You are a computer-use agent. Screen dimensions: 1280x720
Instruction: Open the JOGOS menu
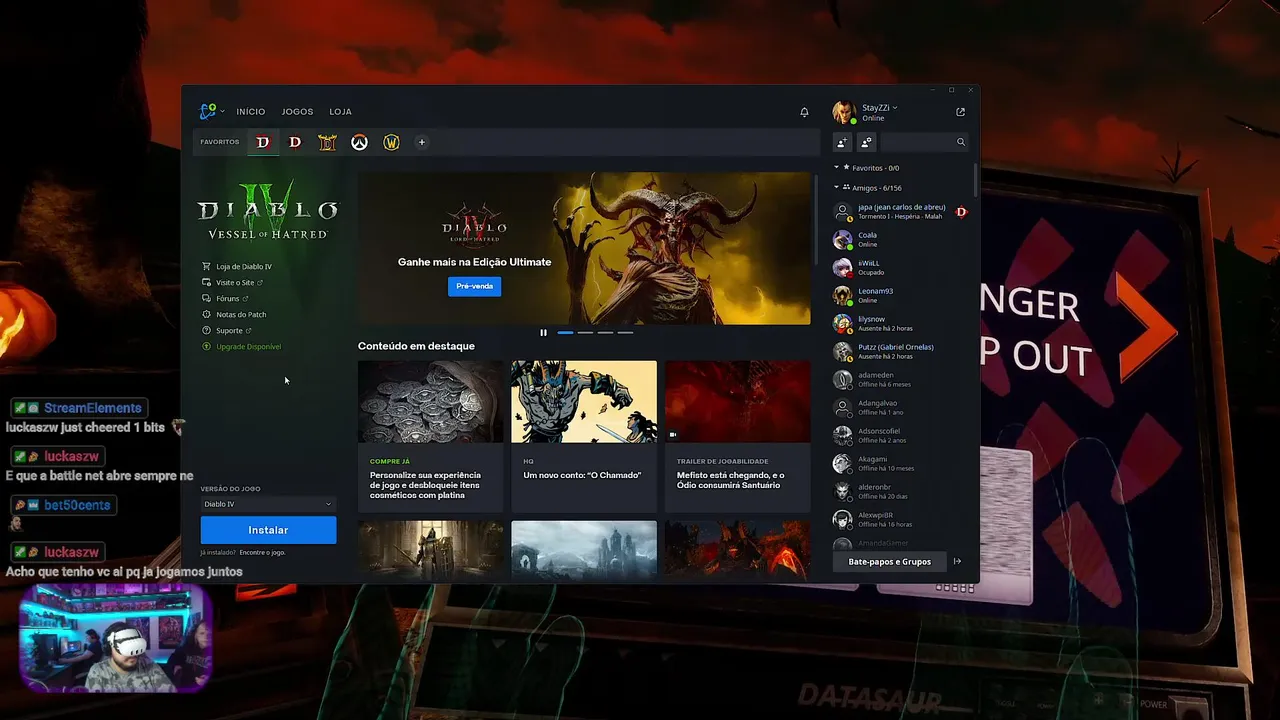297,112
